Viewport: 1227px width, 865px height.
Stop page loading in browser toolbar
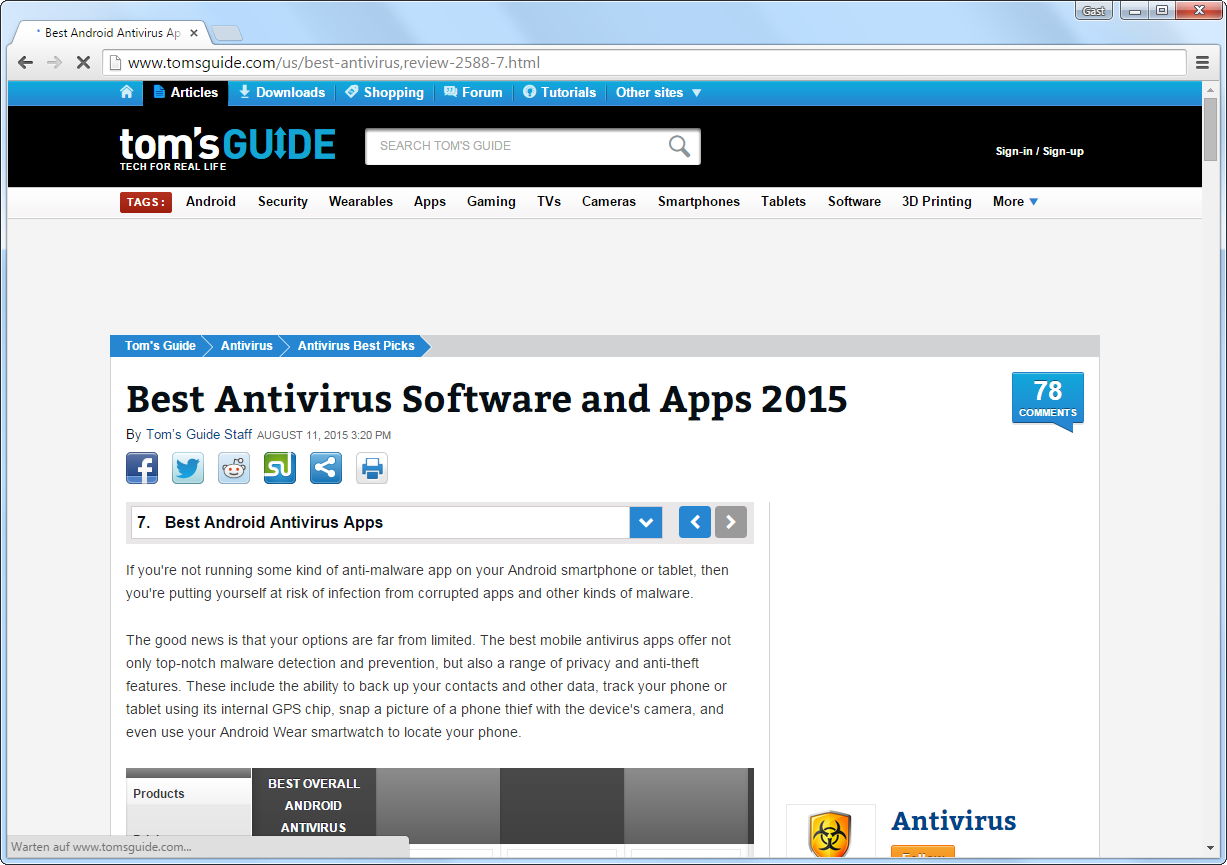(x=83, y=63)
